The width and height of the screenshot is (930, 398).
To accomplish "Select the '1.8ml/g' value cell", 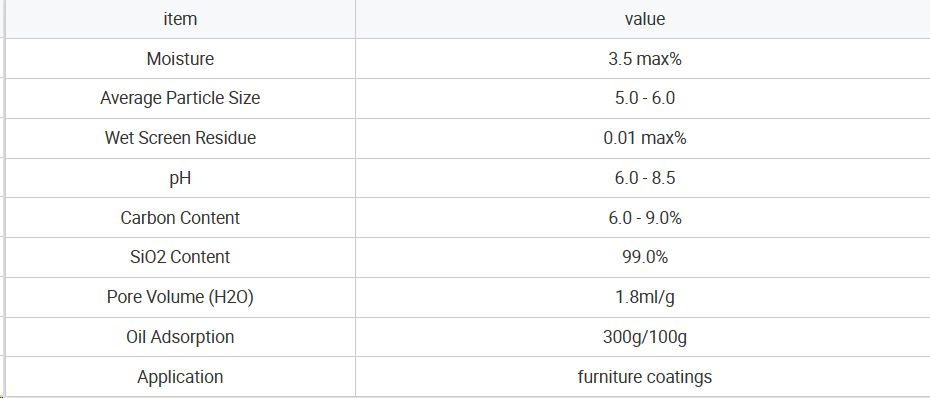I will point(643,297).
